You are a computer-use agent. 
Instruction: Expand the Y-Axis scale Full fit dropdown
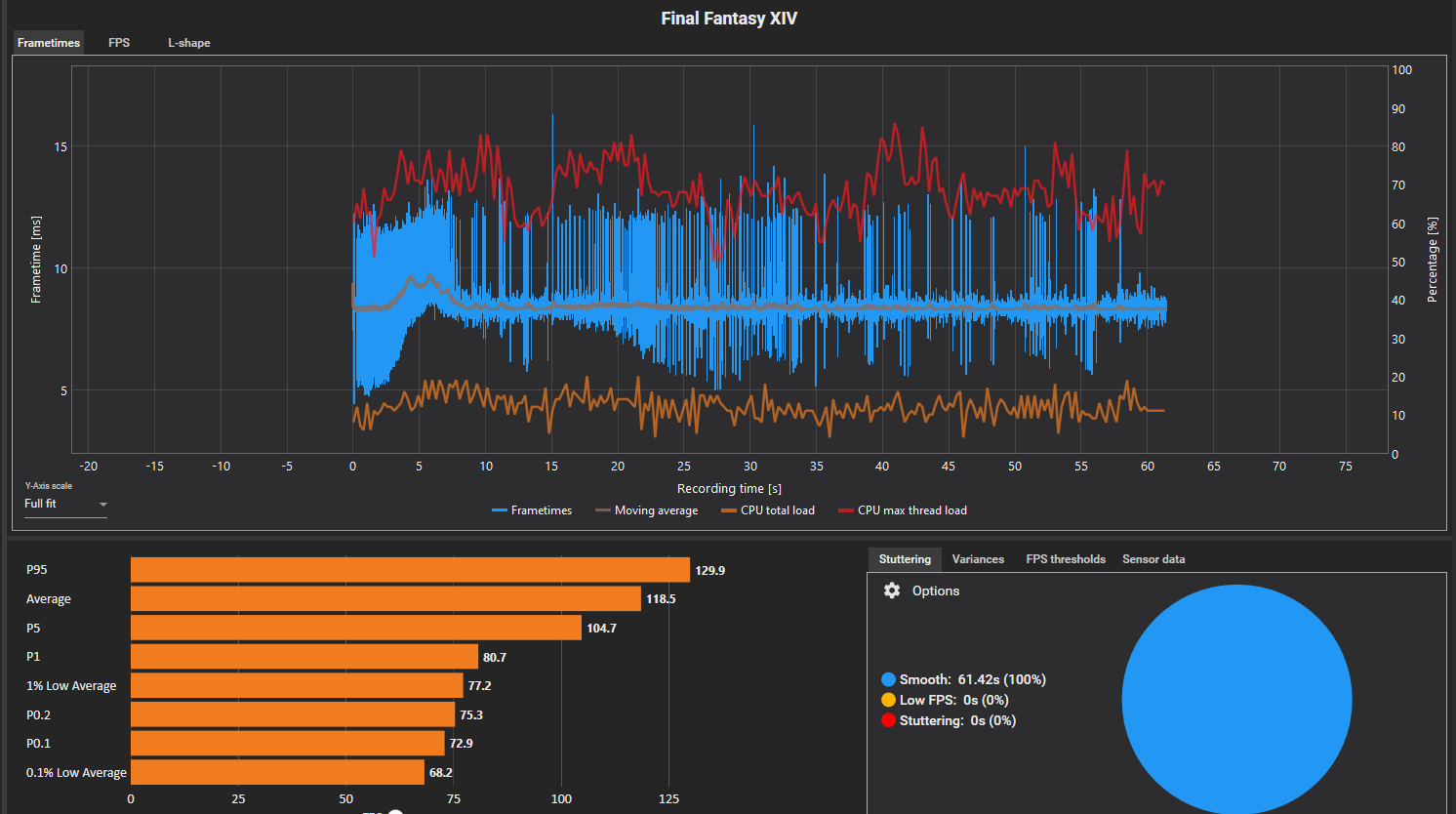point(65,505)
